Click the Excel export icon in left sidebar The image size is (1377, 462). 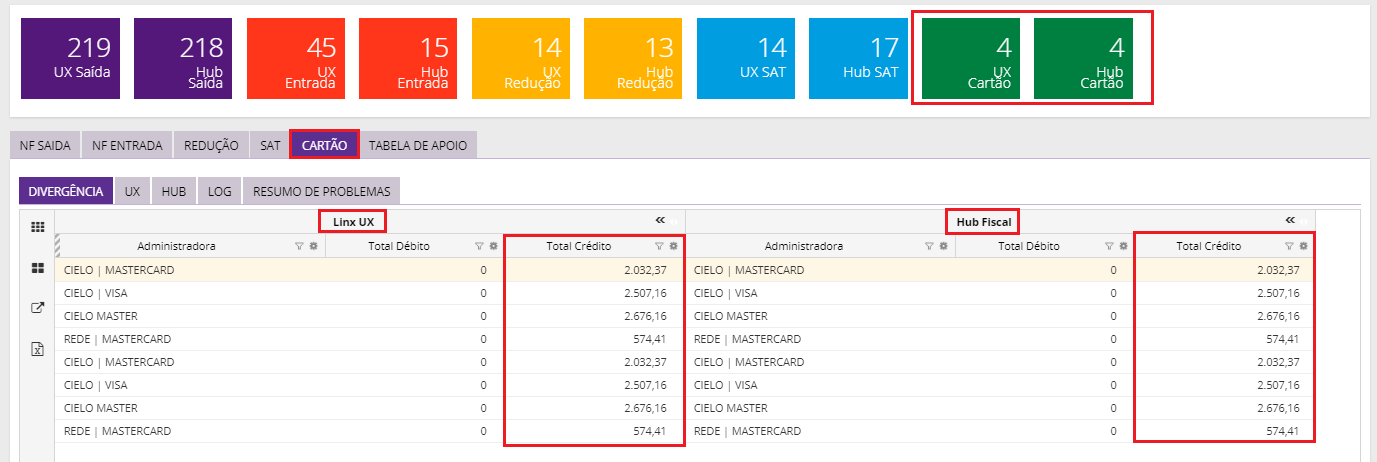38,349
